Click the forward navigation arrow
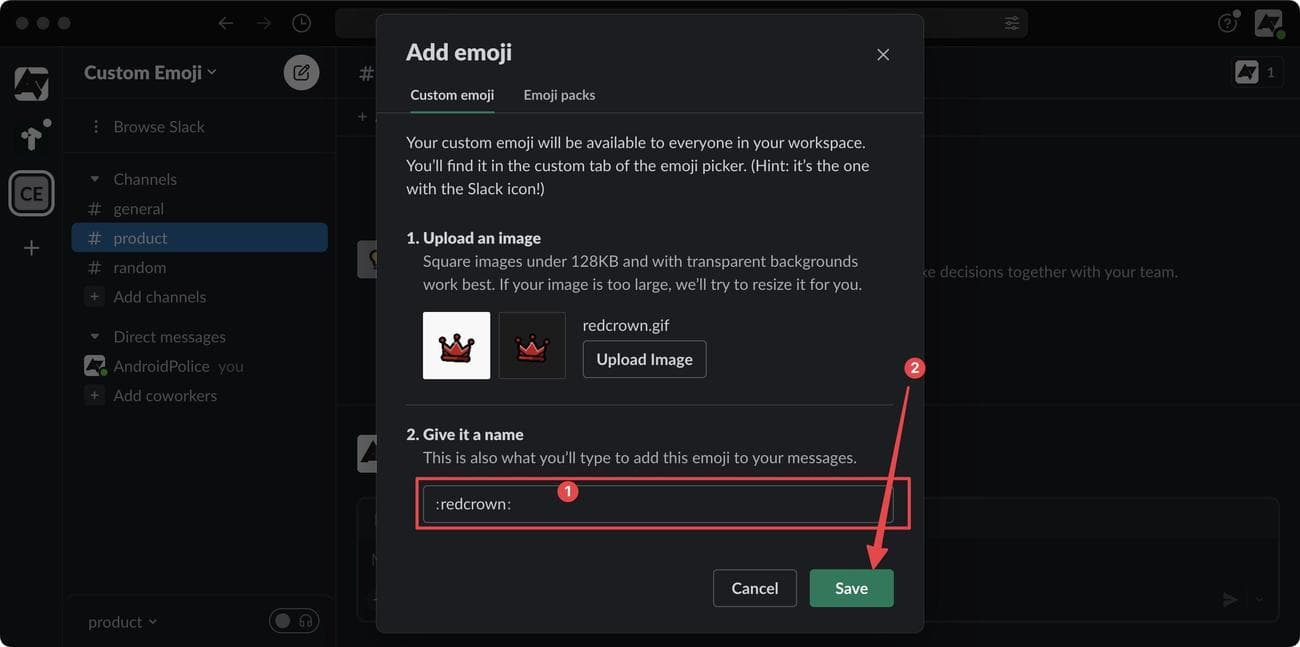1300x647 pixels. click(262, 22)
